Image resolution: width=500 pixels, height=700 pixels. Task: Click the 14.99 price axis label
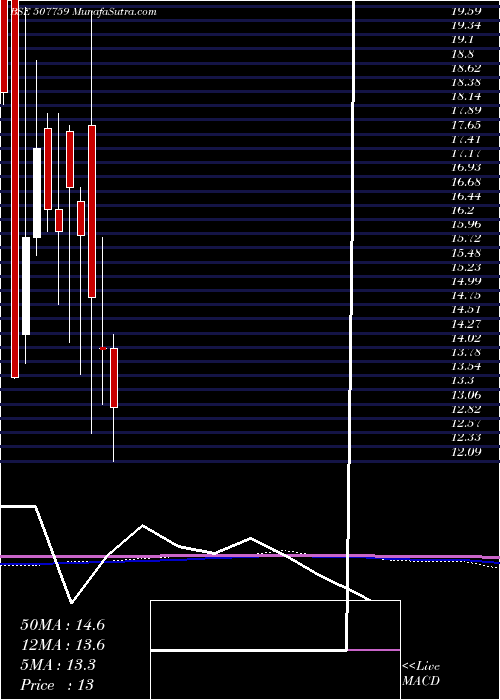pyautogui.click(x=466, y=281)
